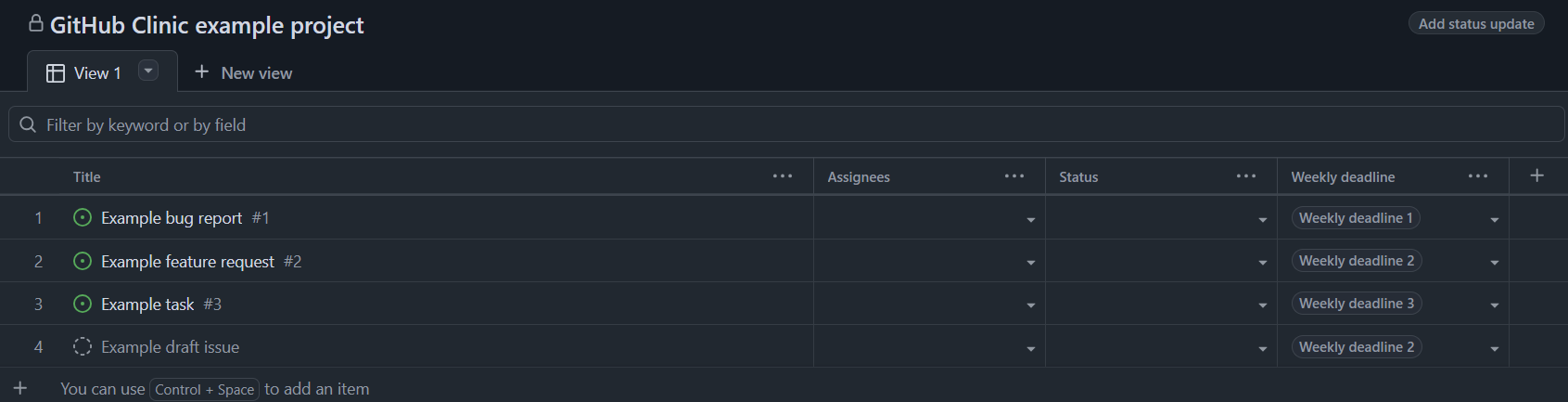This screenshot has width=1568, height=402.
Task: Click open issue icon for Example task
Action: click(83, 304)
